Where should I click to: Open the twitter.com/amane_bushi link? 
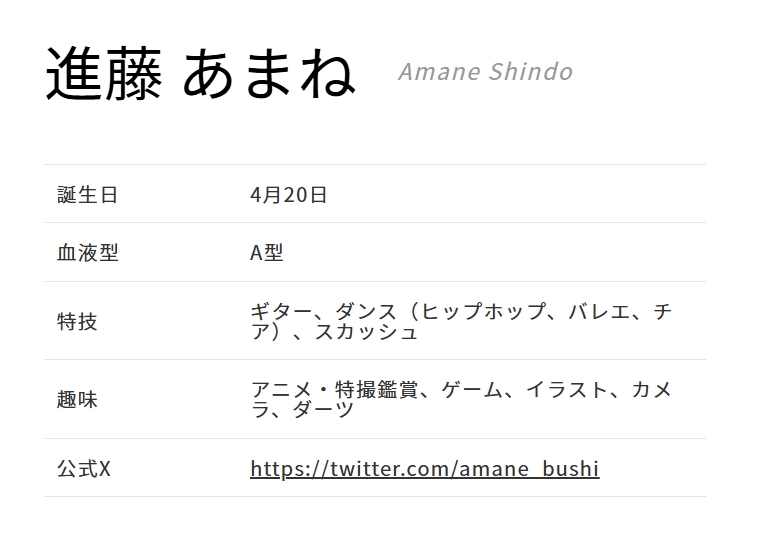pyautogui.click(x=425, y=468)
